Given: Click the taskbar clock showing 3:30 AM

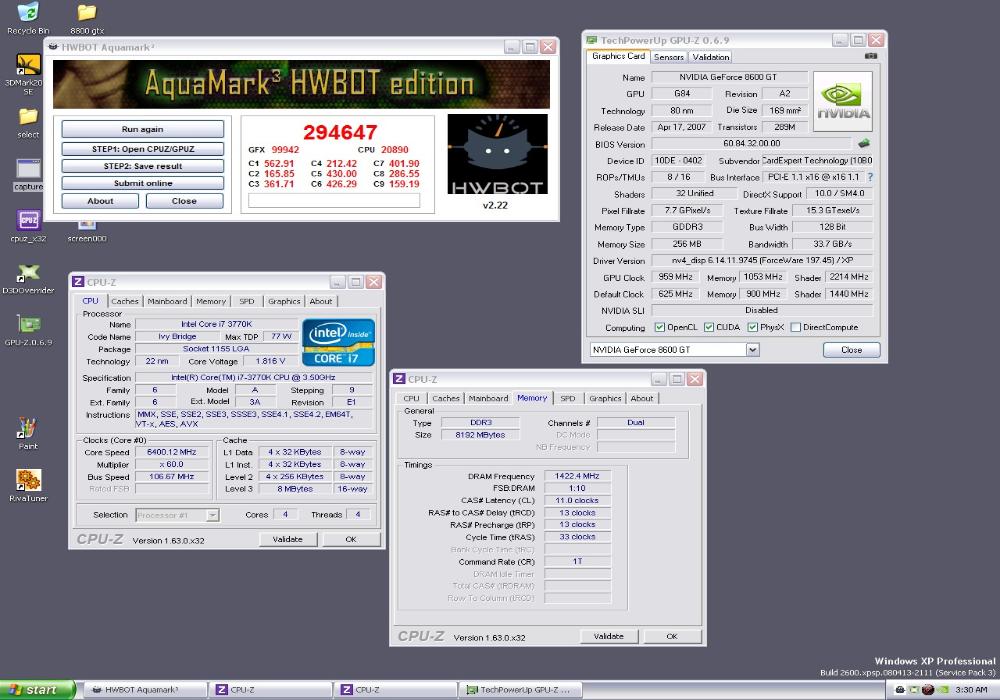Looking at the screenshot, I should click(971, 690).
